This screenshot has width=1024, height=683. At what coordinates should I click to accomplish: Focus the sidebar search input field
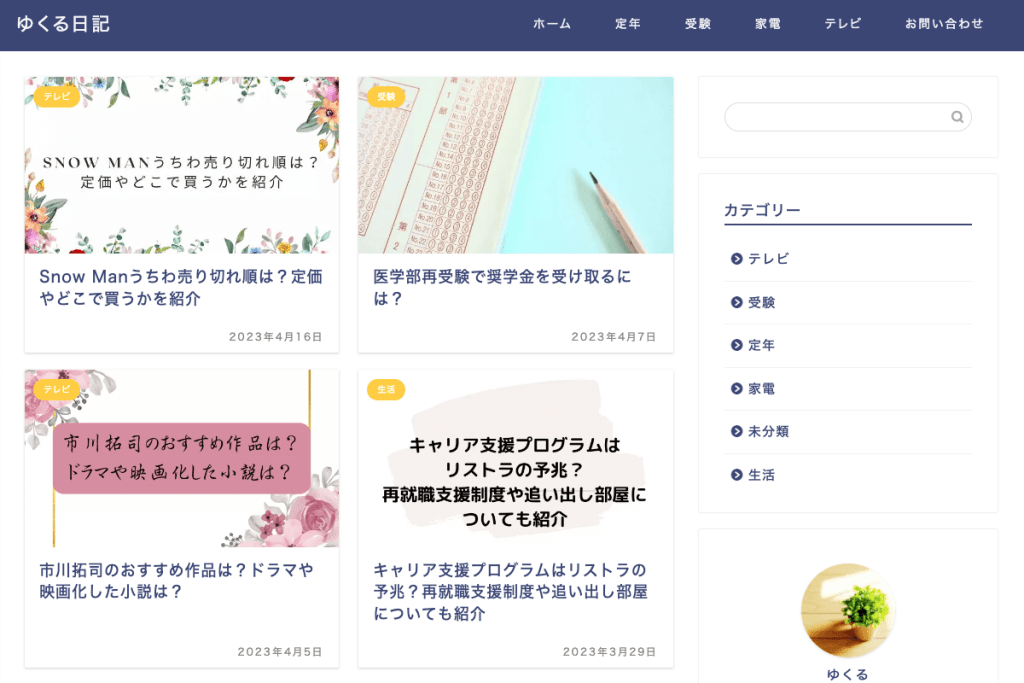click(837, 117)
